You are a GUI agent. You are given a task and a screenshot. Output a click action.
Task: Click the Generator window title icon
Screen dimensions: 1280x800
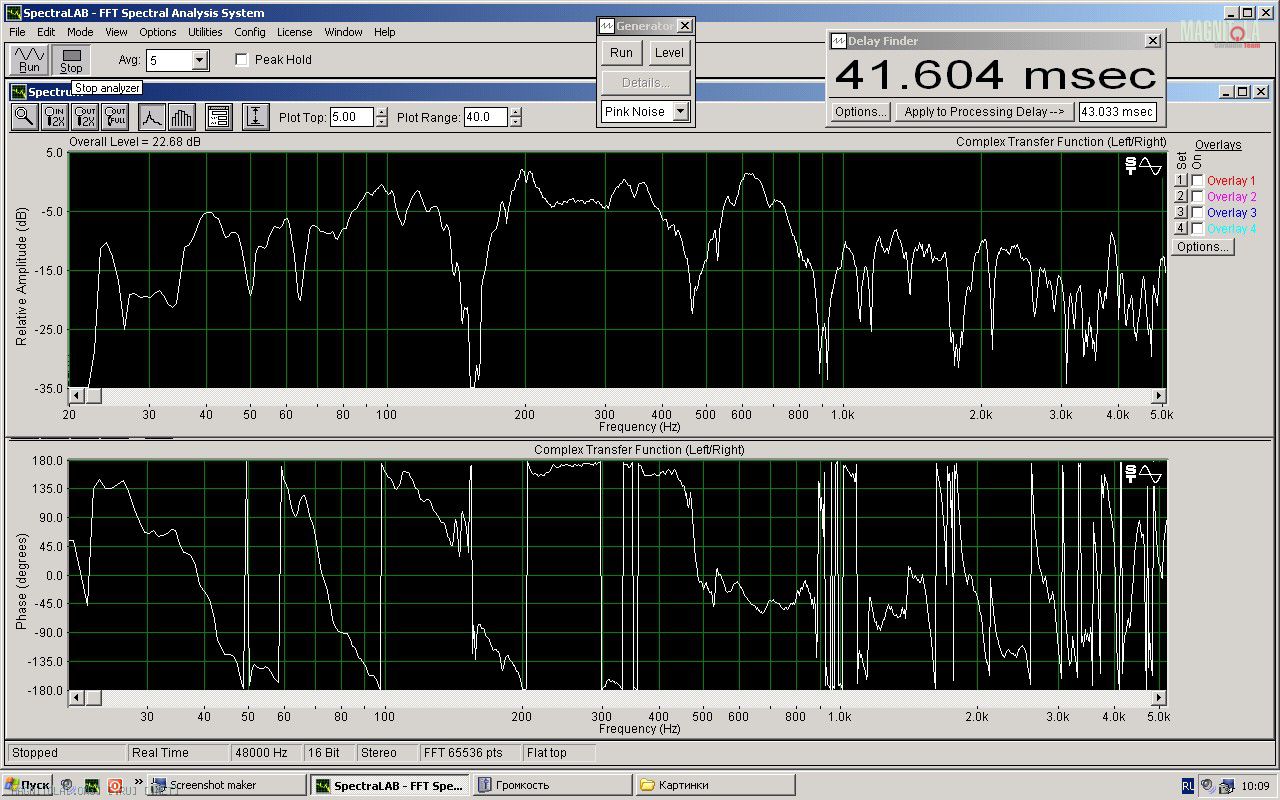click(606, 26)
